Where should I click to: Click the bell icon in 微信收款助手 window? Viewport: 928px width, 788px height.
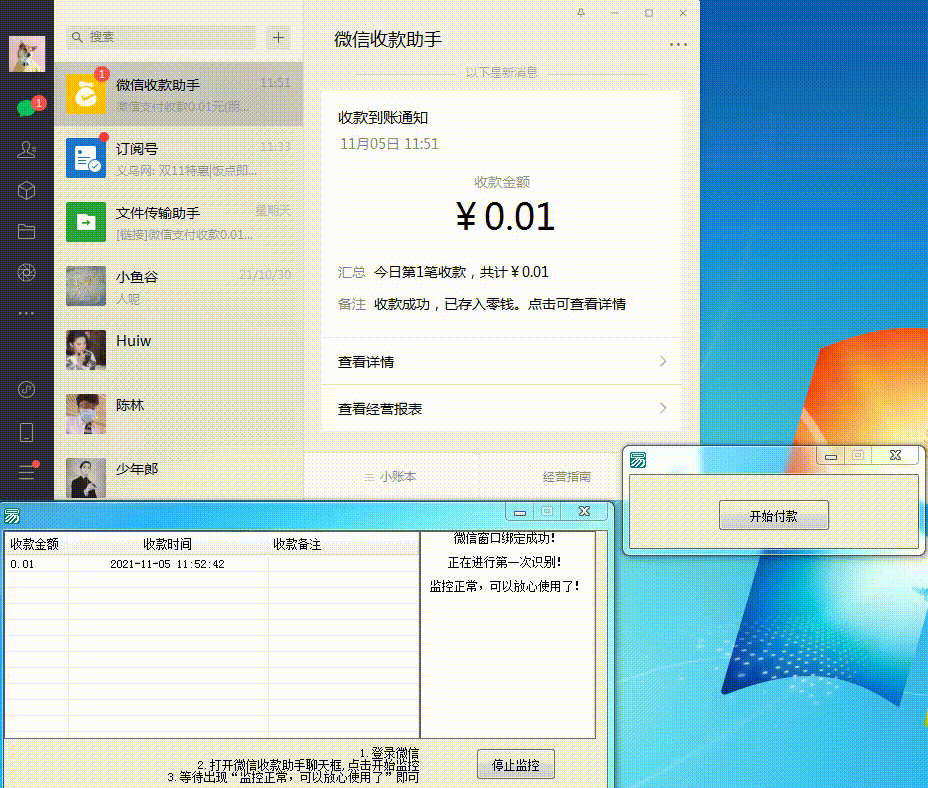583,13
